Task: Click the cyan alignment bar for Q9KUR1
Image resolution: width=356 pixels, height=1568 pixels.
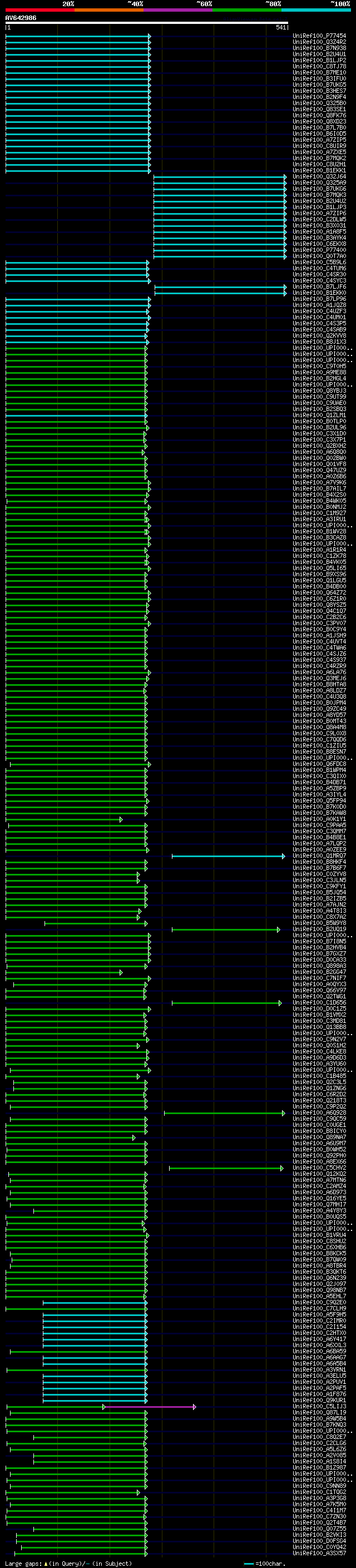Action: [95, 1401]
